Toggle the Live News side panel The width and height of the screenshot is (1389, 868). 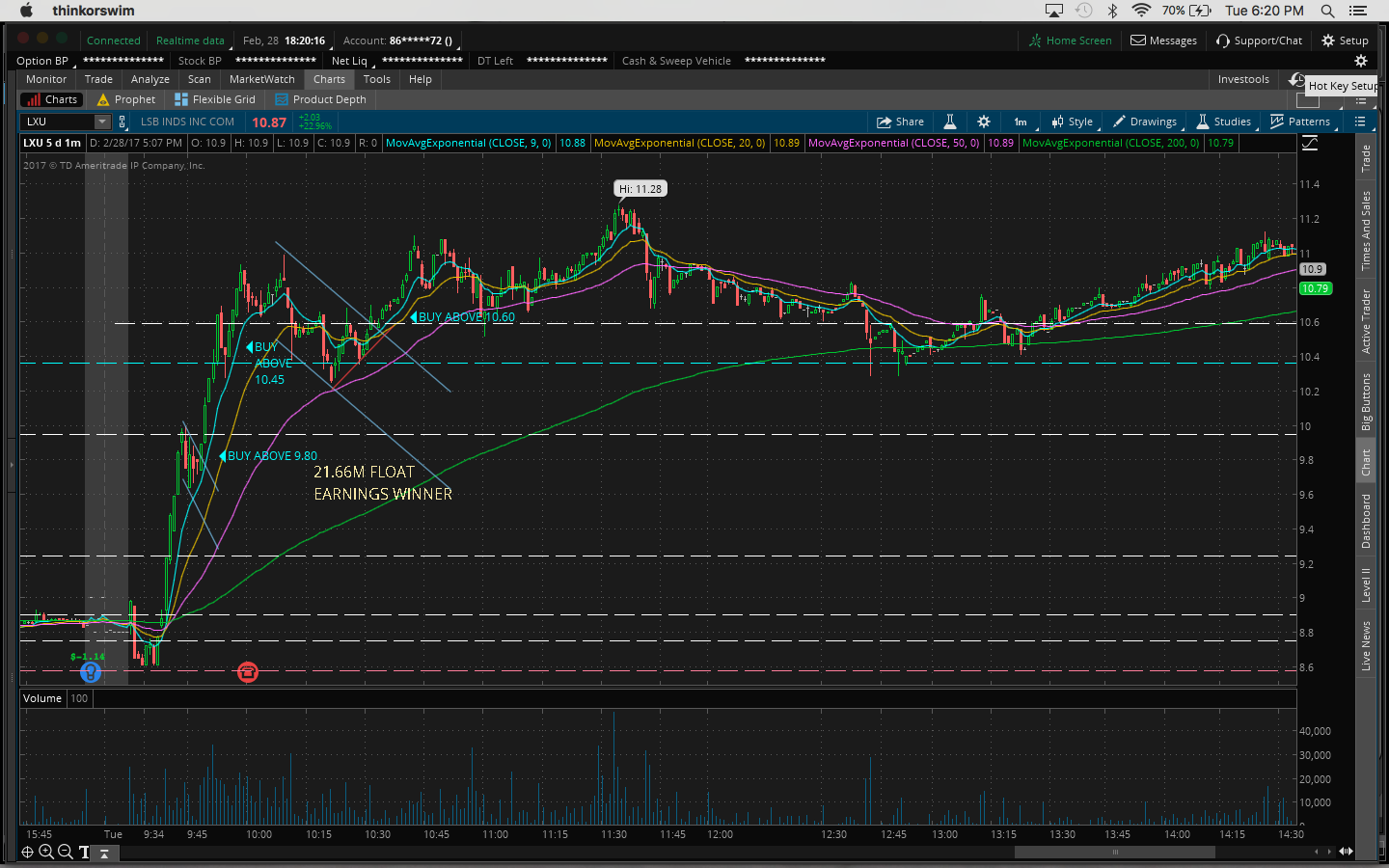point(1366,646)
